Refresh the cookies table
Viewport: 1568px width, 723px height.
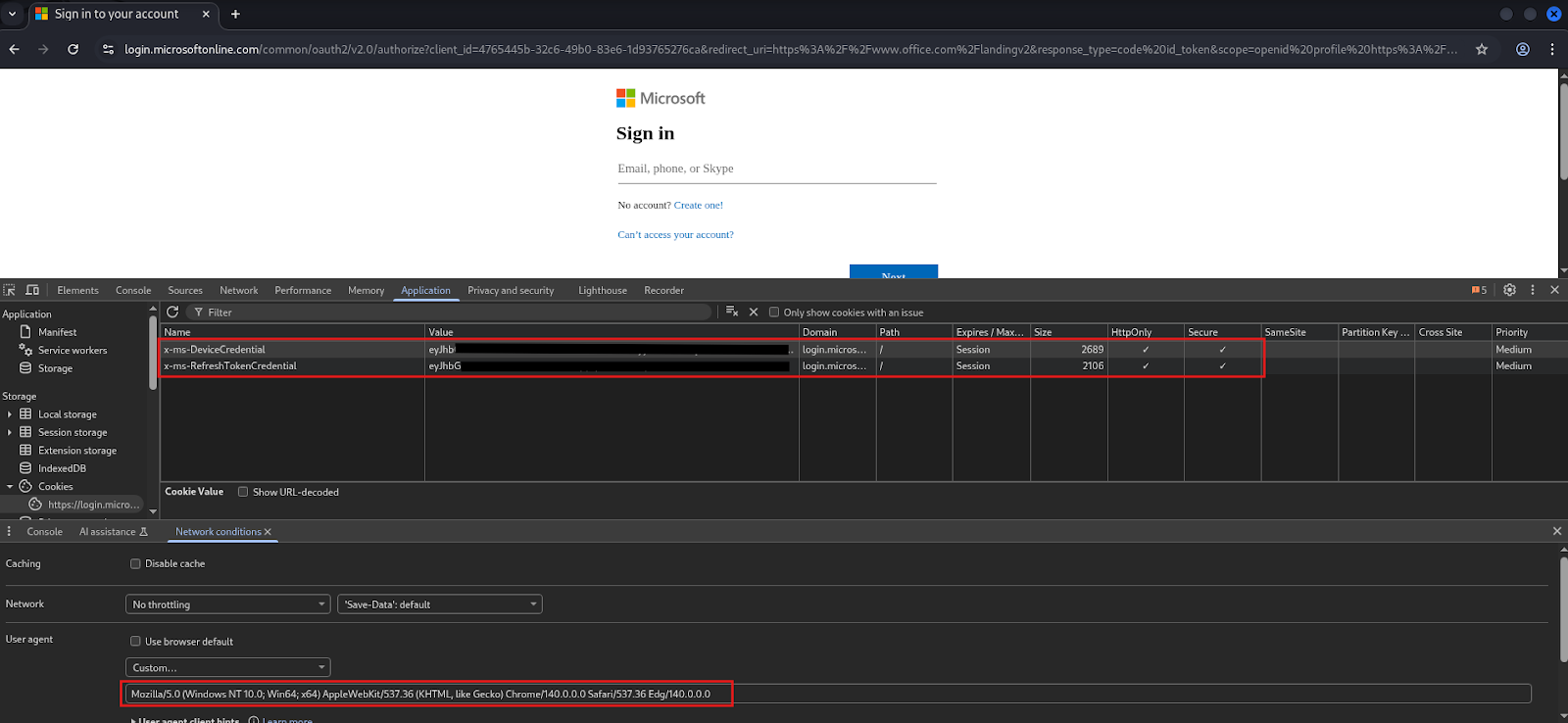[x=172, y=312]
